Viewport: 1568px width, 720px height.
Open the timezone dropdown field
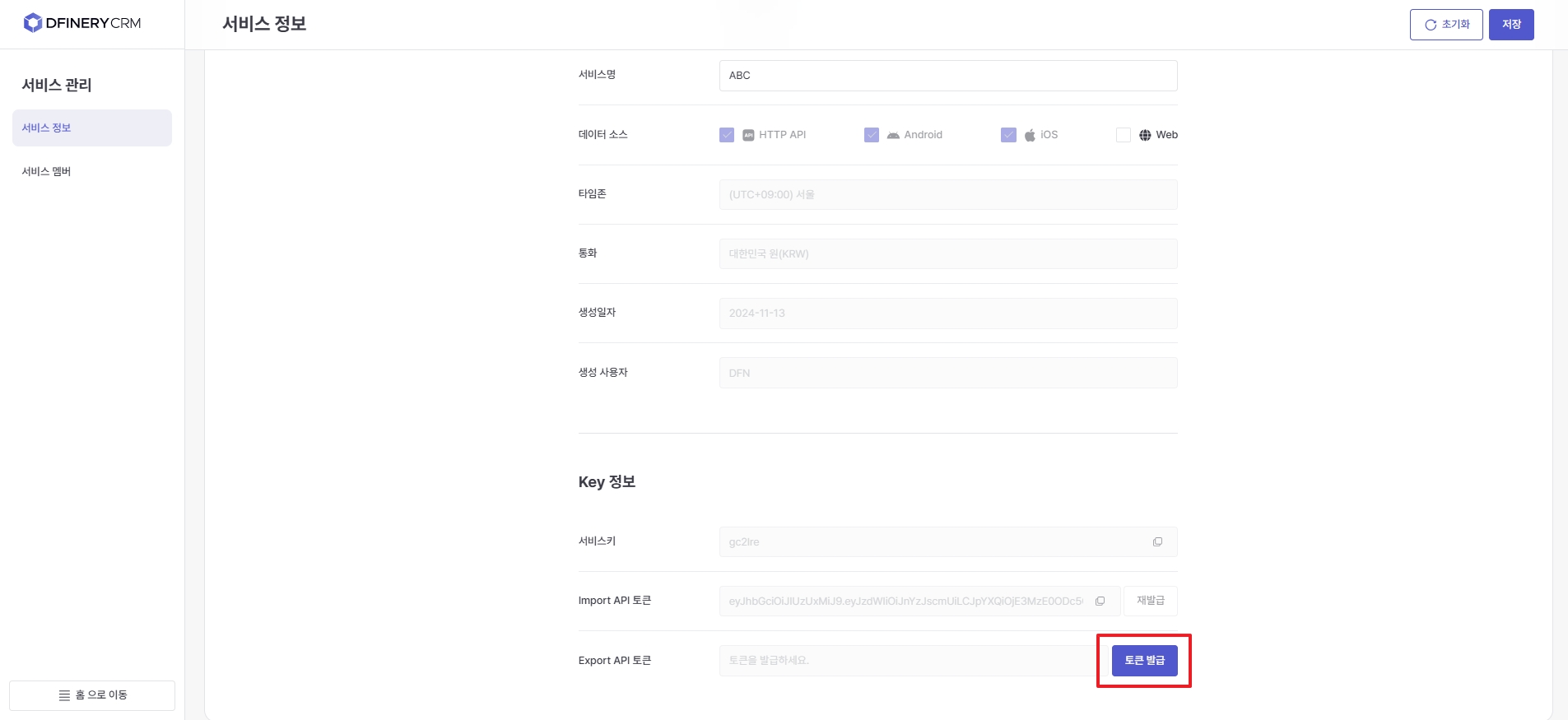pyautogui.click(x=947, y=195)
